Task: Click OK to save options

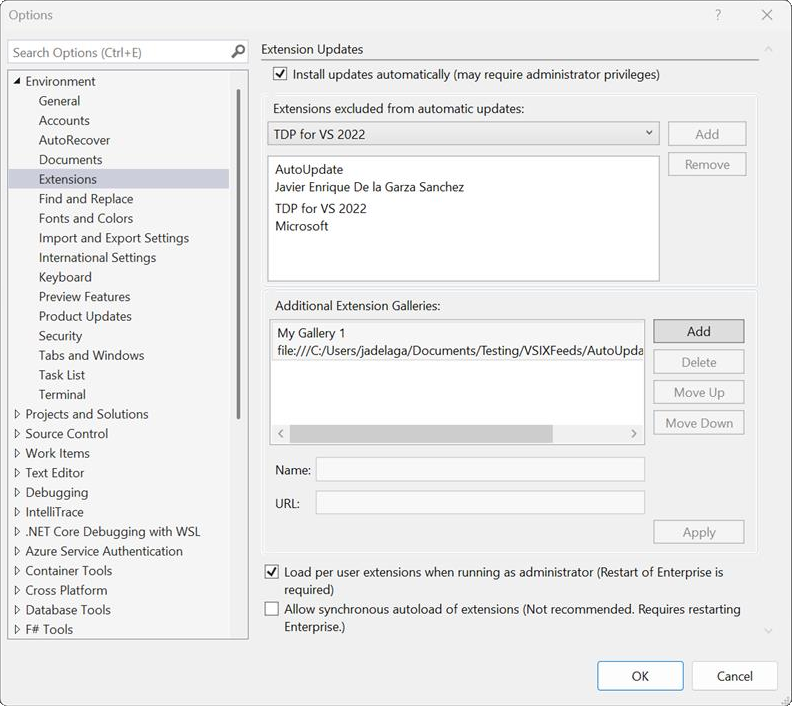Action: pos(640,676)
